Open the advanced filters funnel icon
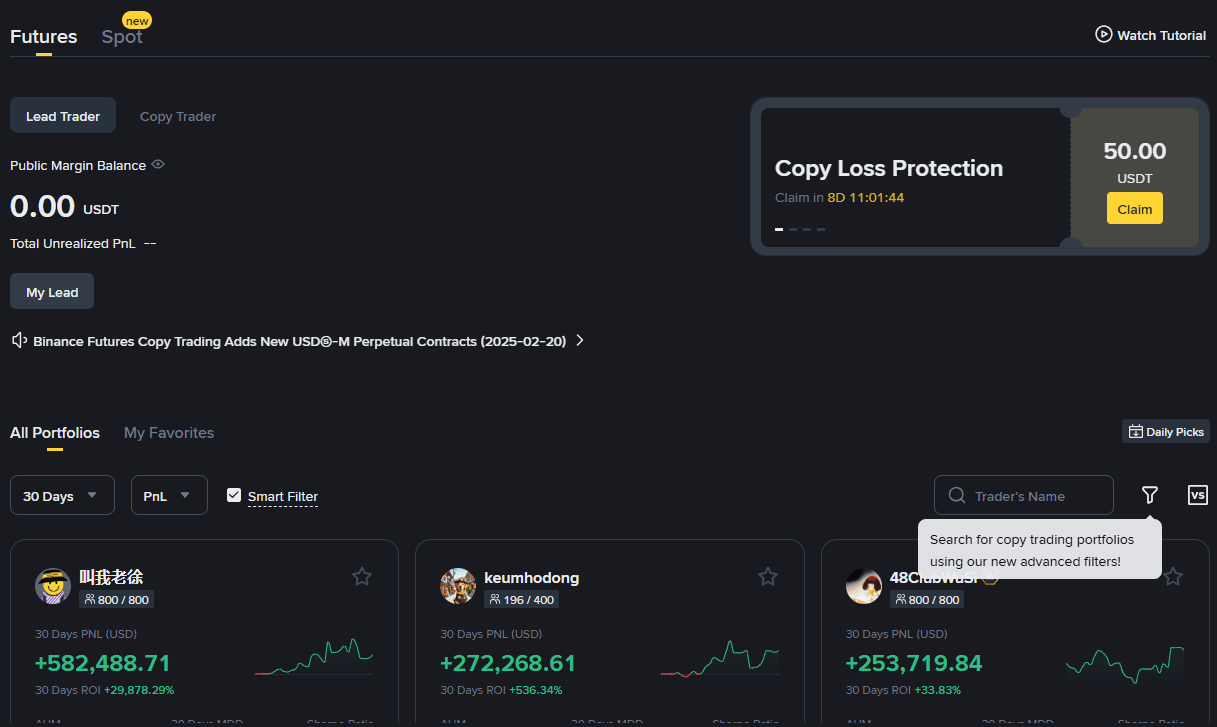This screenshot has width=1217, height=727. click(x=1149, y=495)
